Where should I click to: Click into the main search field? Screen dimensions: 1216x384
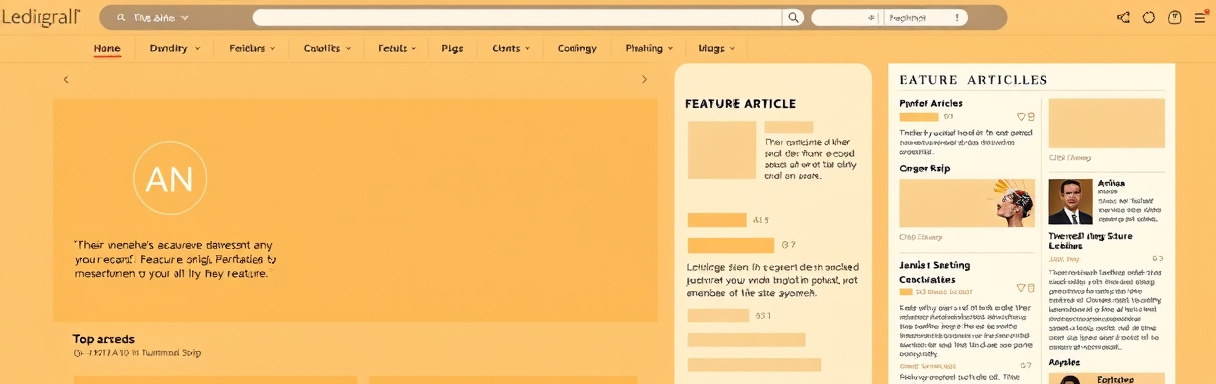point(517,17)
